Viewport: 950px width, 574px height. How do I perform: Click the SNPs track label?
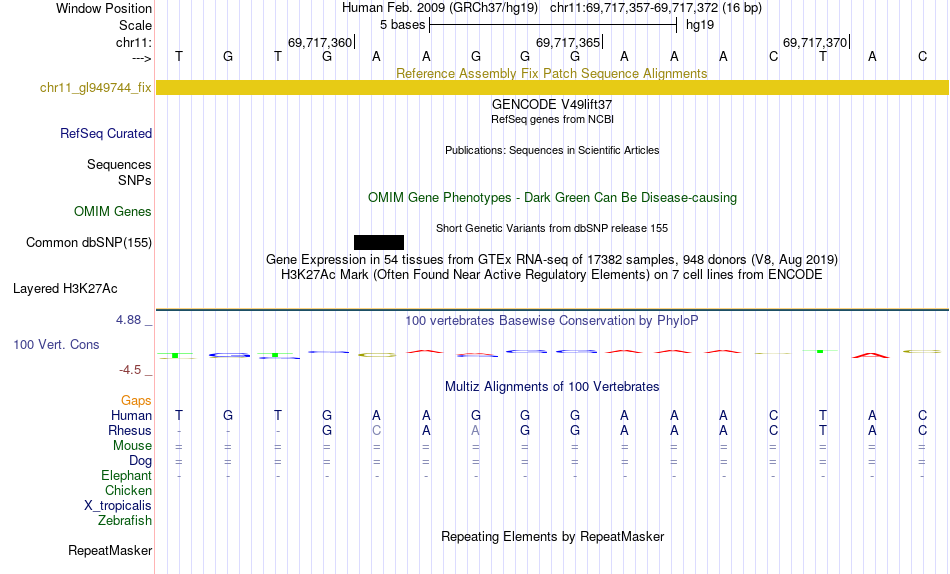click(135, 180)
